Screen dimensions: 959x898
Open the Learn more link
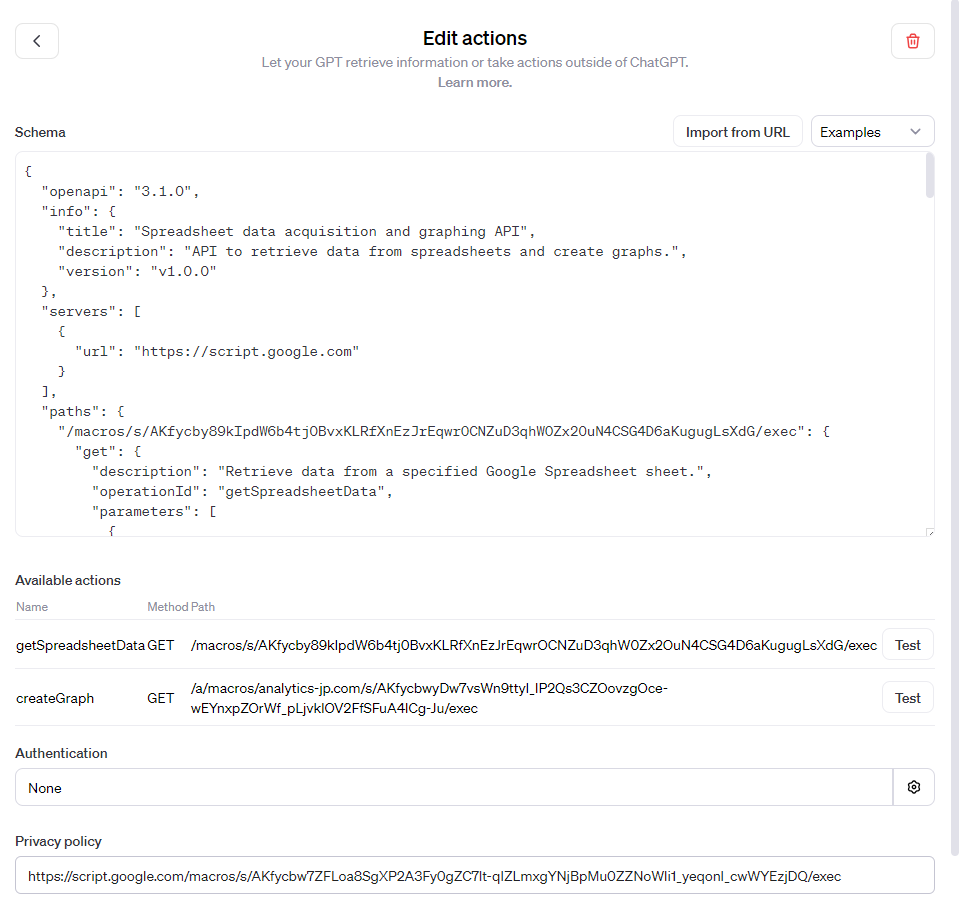[474, 82]
